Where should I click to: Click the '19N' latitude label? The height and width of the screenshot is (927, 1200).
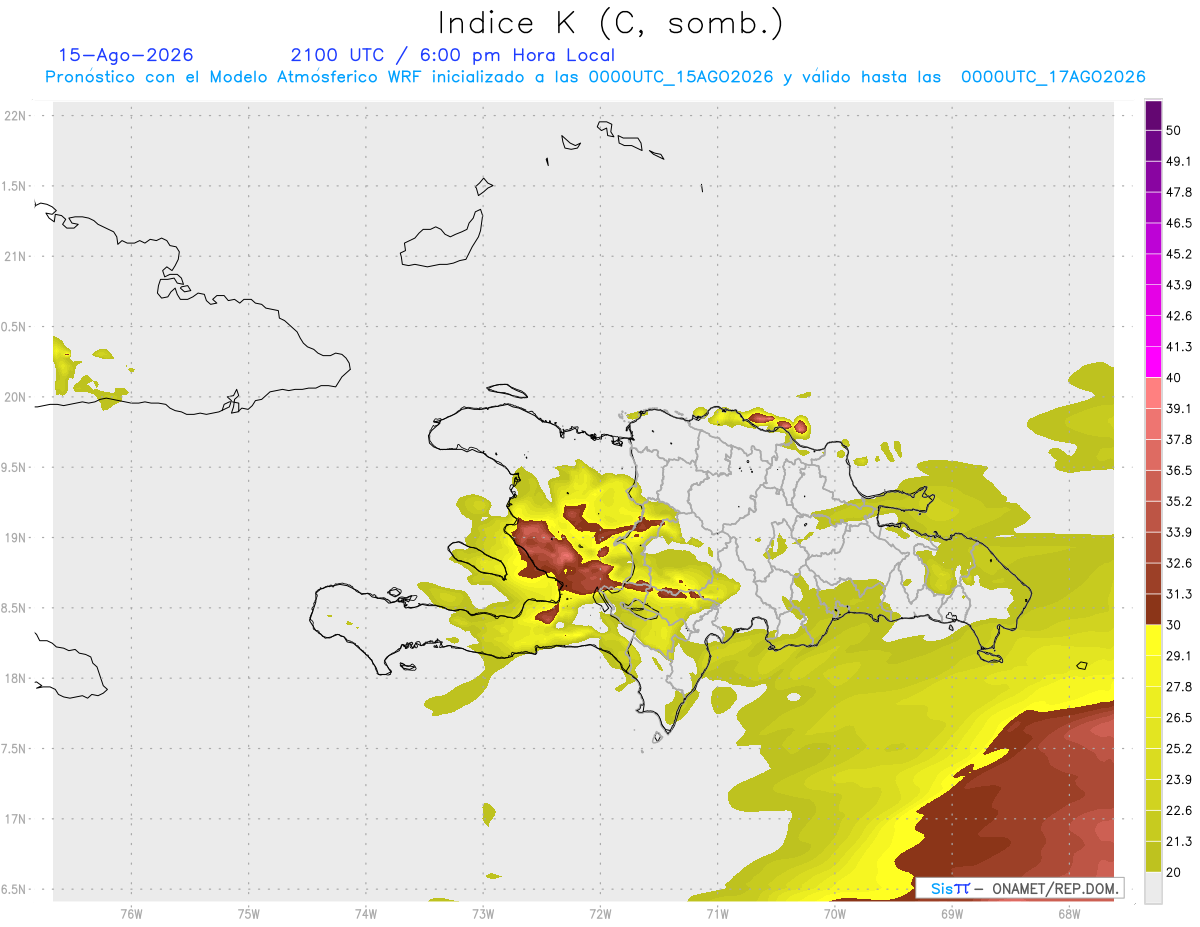coord(17,538)
